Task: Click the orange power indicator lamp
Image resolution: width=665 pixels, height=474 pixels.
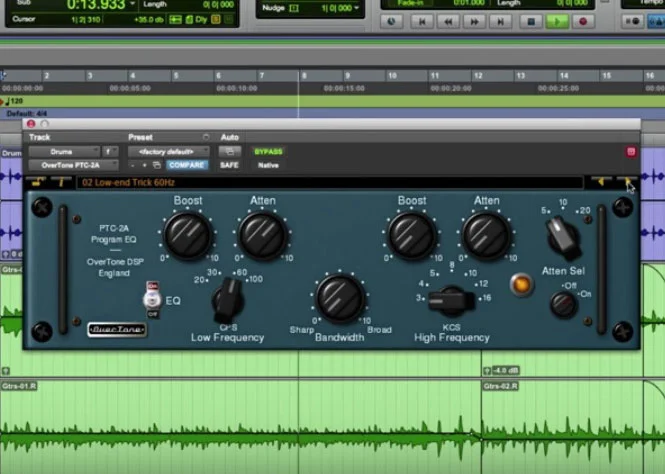Action: tap(521, 285)
